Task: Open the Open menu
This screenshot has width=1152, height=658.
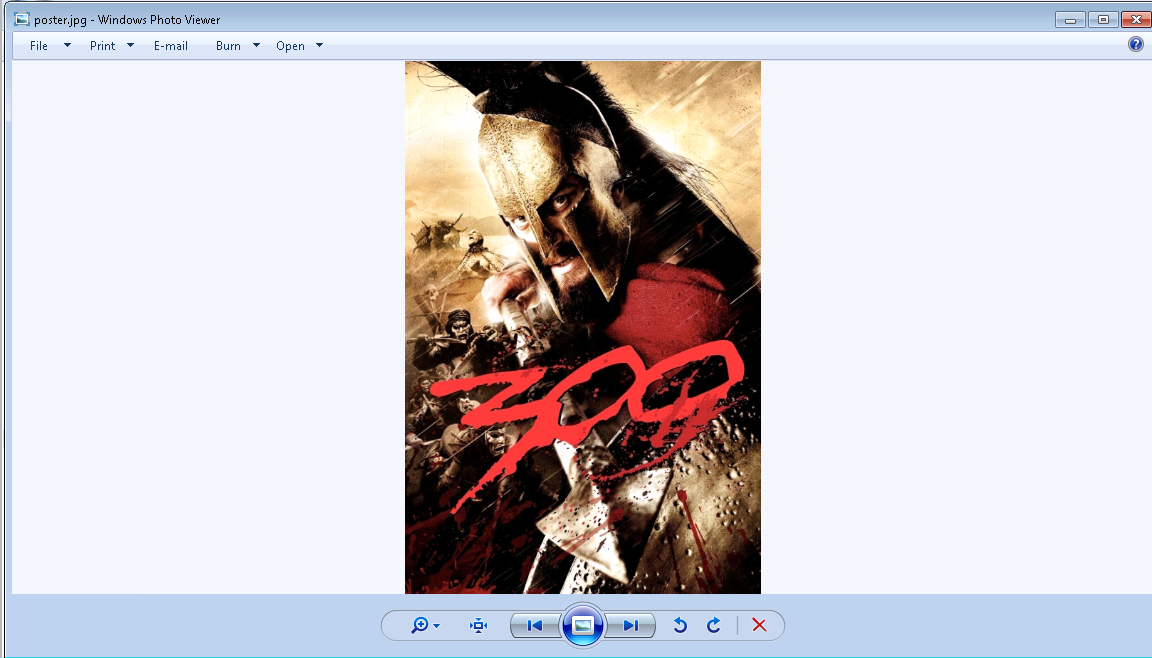Action: [290, 46]
